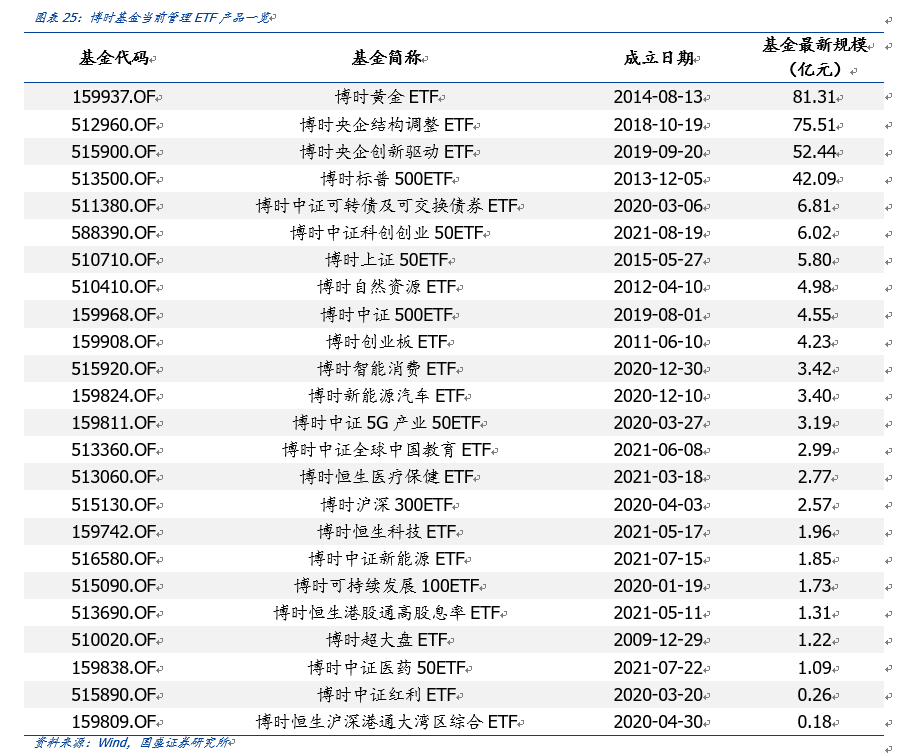
Task: Click the source note 资料来源：Wind，国盛证券研究所
Action: (132, 742)
